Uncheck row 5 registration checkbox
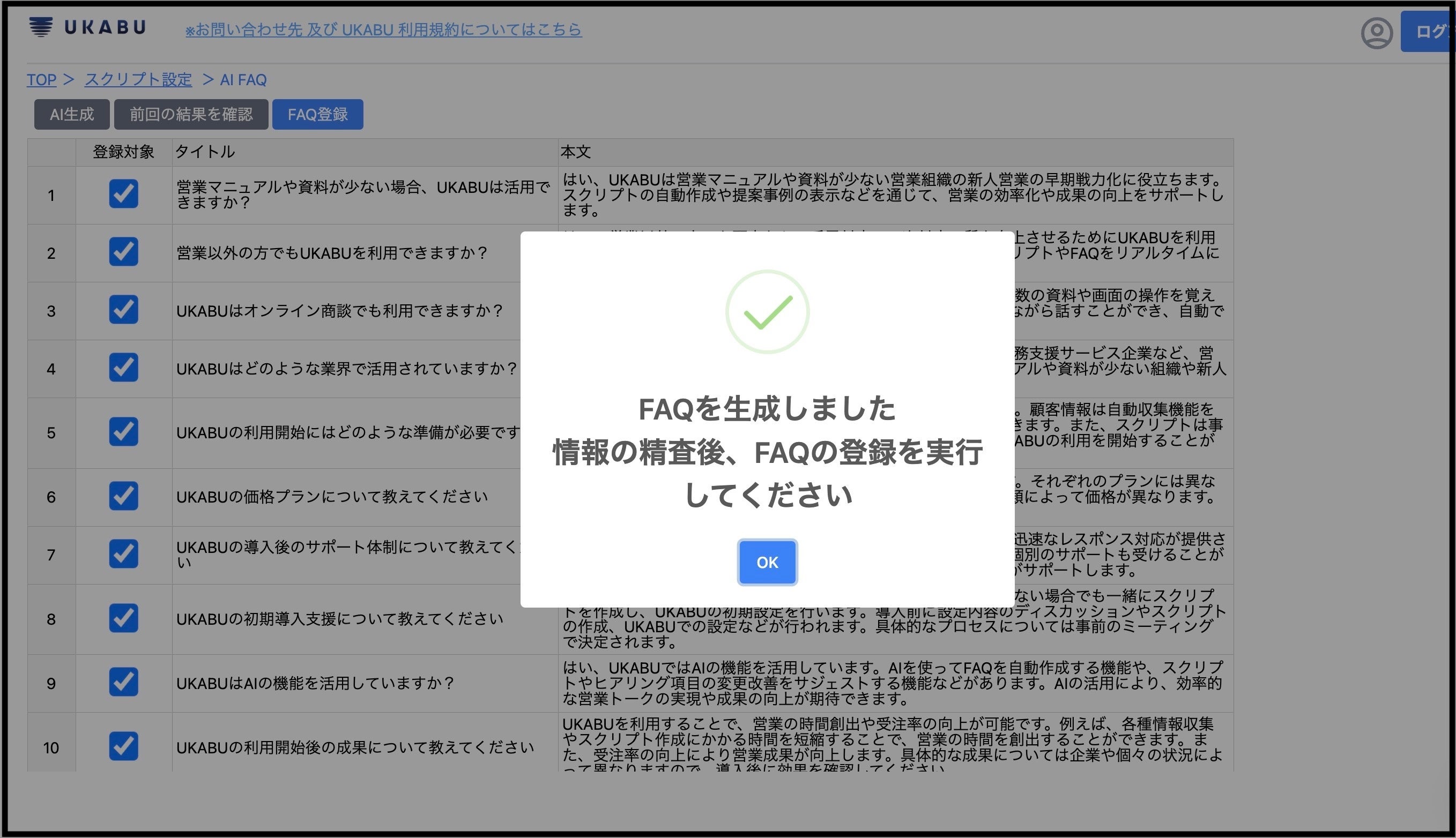Screen dimensions: 1456x838 click(x=123, y=432)
